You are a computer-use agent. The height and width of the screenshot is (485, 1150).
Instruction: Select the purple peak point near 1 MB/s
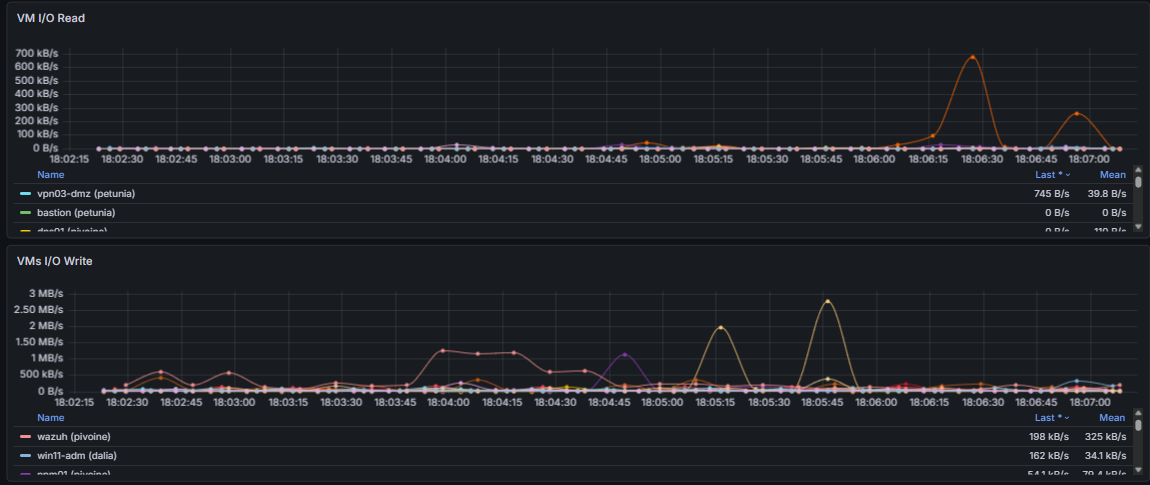[625, 354]
